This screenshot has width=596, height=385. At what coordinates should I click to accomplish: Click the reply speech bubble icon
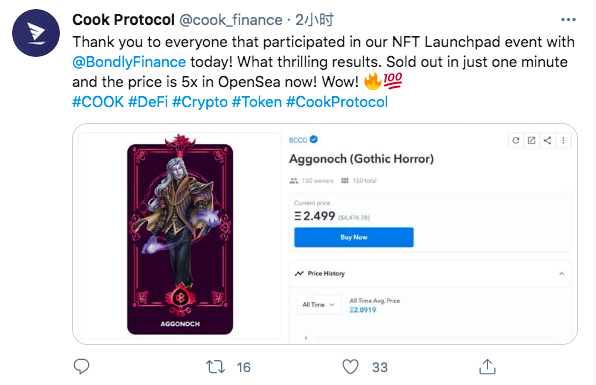pos(81,367)
